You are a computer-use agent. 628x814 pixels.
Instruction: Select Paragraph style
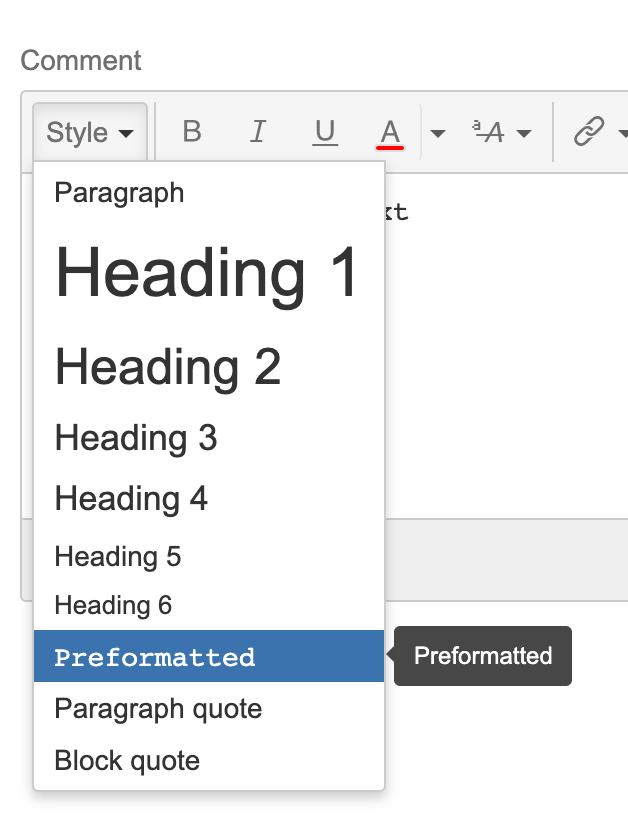click(x=209, y=193)
